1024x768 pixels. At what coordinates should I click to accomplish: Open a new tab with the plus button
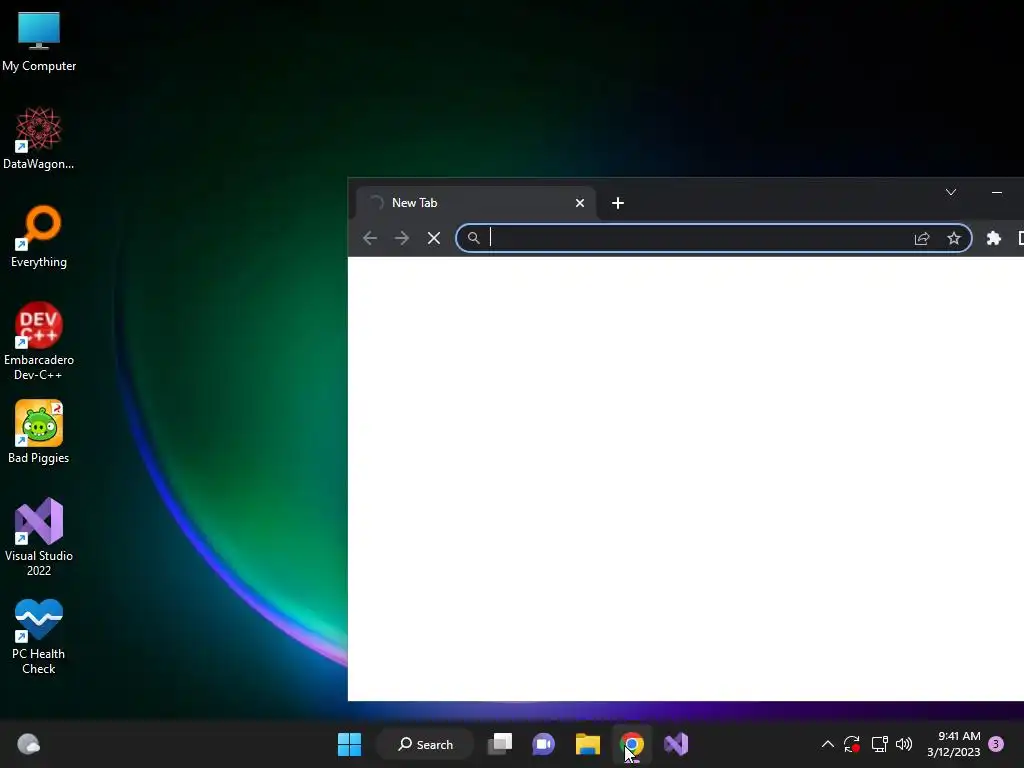(x=618, y=203)
